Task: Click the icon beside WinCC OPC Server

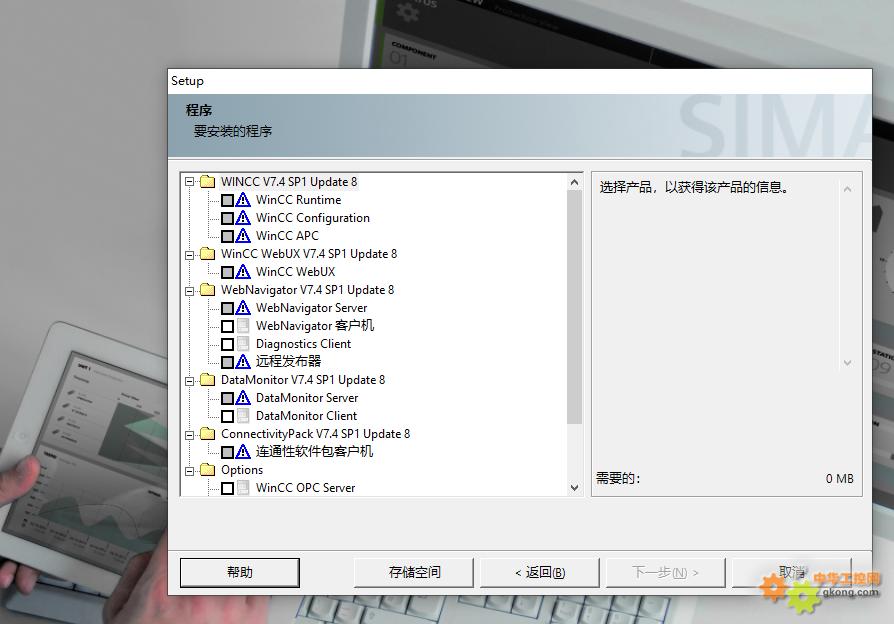Action: [243, 488]
